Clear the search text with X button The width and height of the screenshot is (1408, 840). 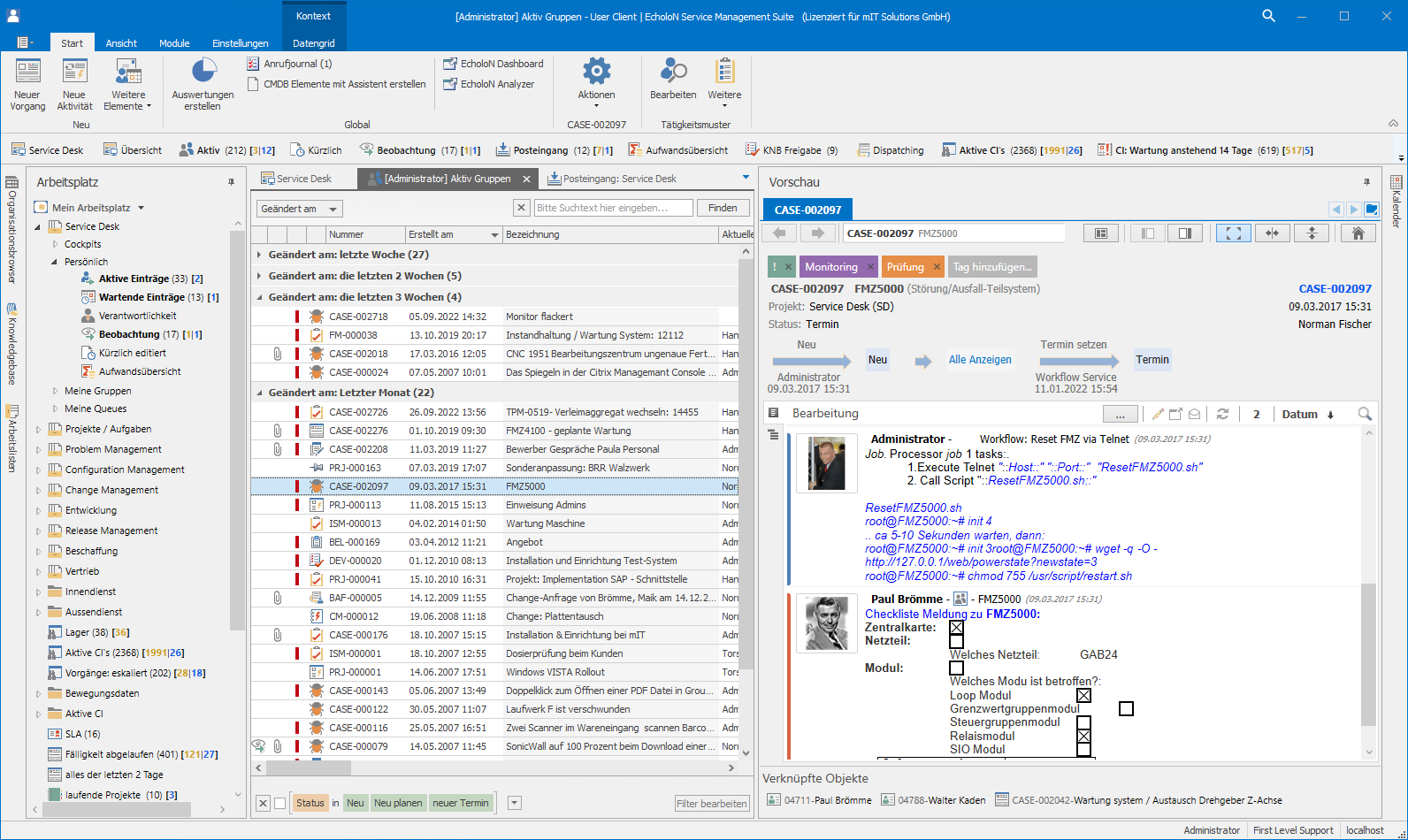point(521,208)
